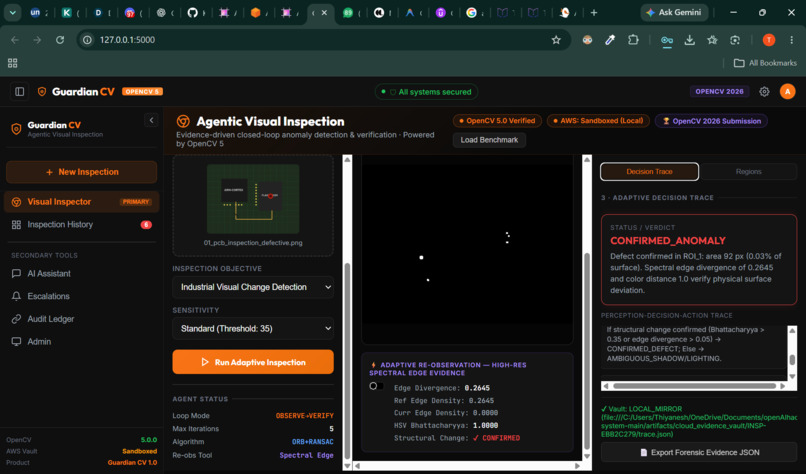This screenshot has height=474, width=806.
Task: Click the Inspection History grid icon
Action: point(16,225)
